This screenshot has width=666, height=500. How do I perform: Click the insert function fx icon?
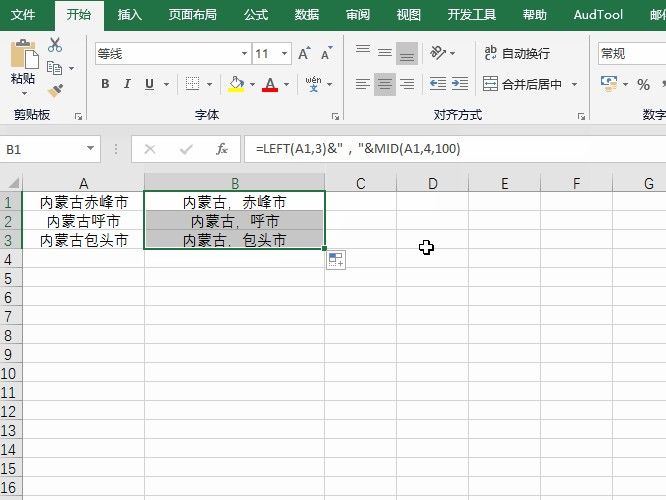tap(222, 149)
